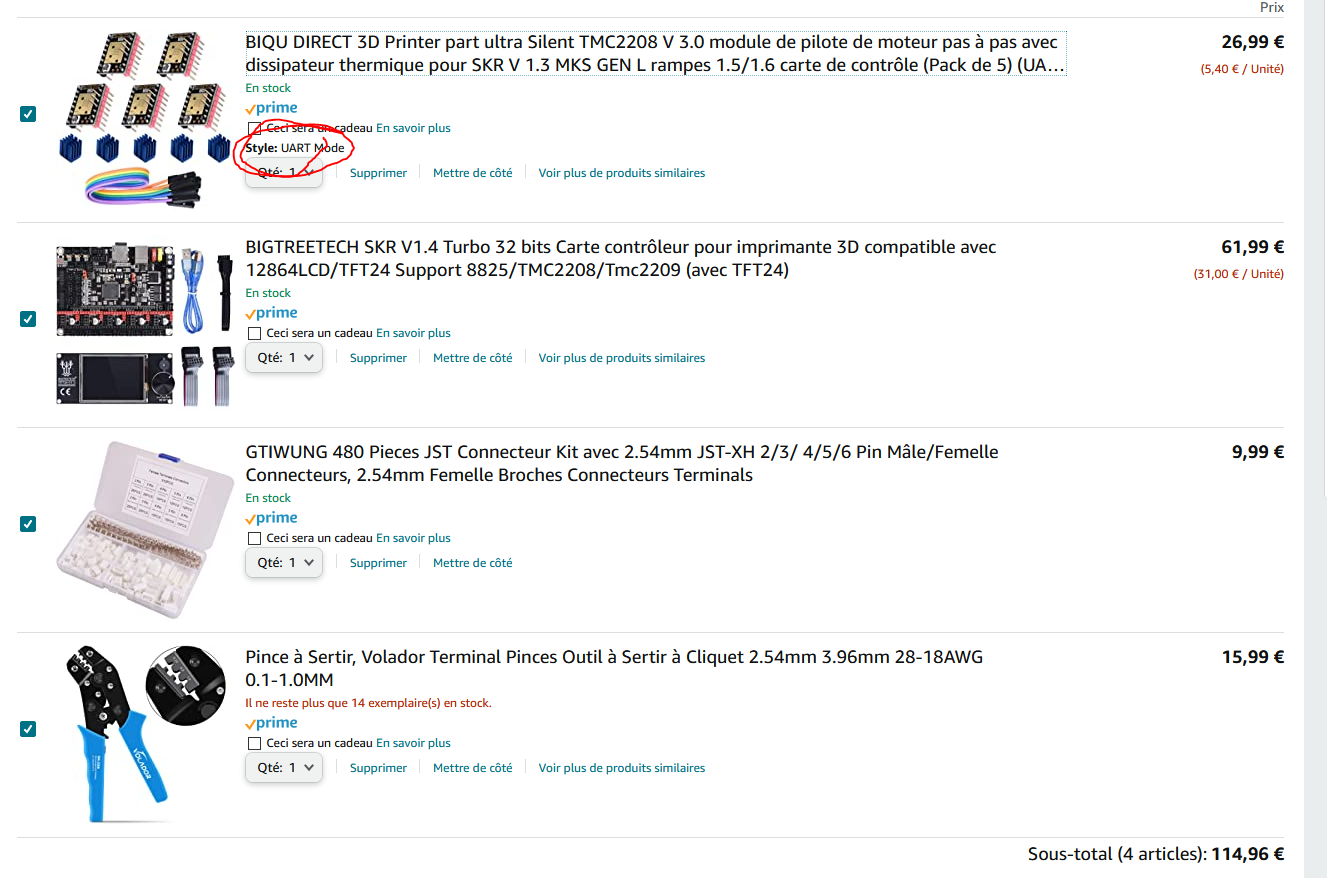This screenshot has width=1327, height=878.
Task: Click Mettre de côté for the GTIWUNG connector kit
Action: coord(472,563)
